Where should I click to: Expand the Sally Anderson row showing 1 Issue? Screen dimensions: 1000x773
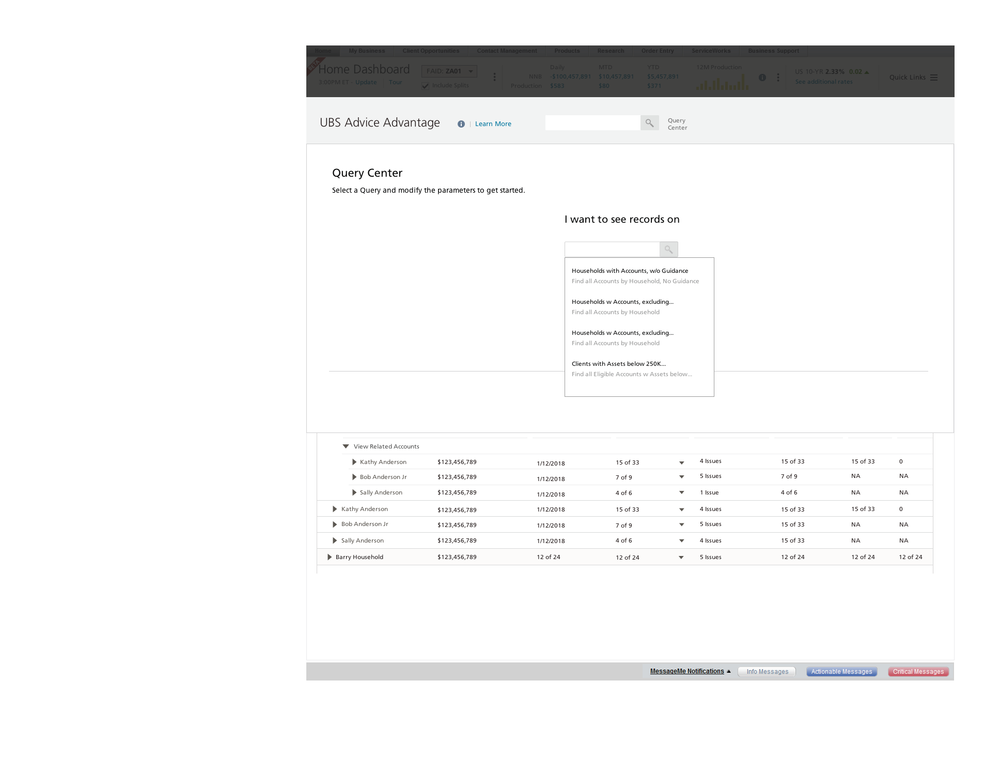(354, 492)
